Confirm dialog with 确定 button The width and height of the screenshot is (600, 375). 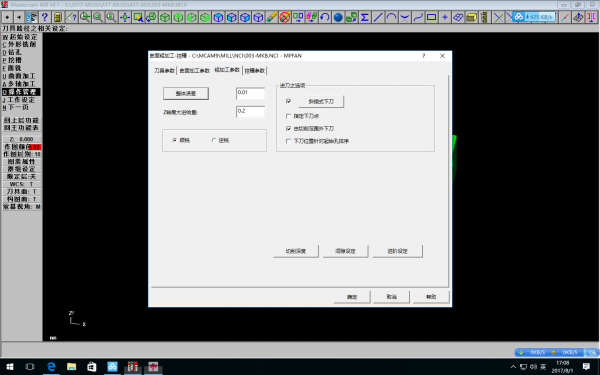352,297
